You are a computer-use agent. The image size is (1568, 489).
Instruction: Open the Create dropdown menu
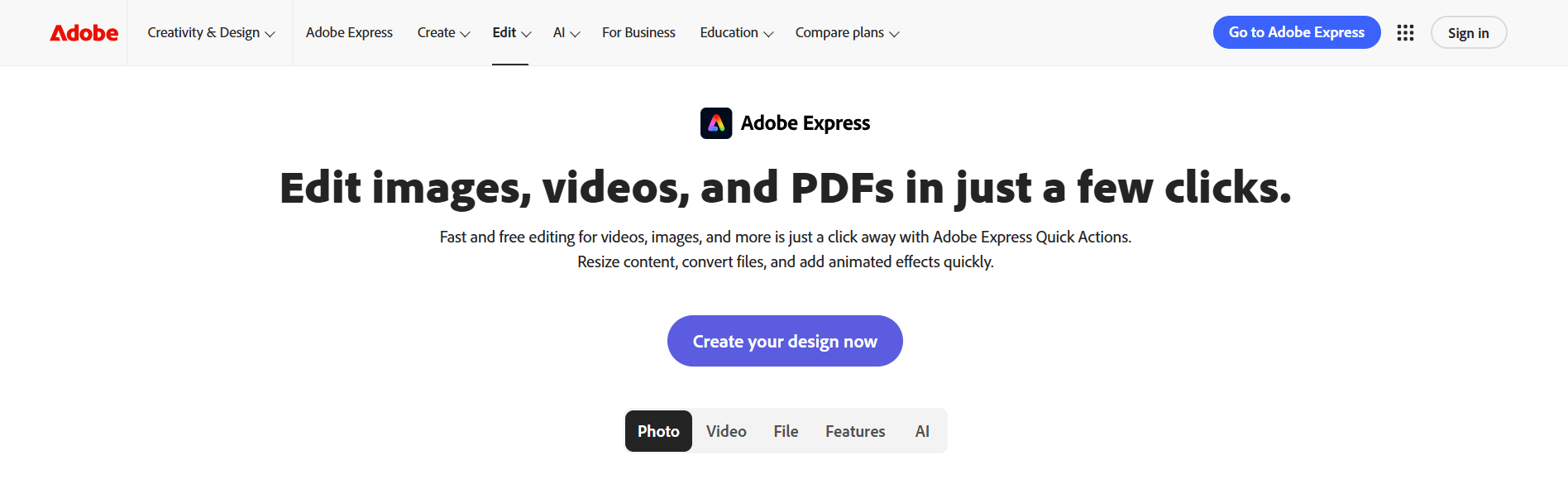tap(443, 32)
